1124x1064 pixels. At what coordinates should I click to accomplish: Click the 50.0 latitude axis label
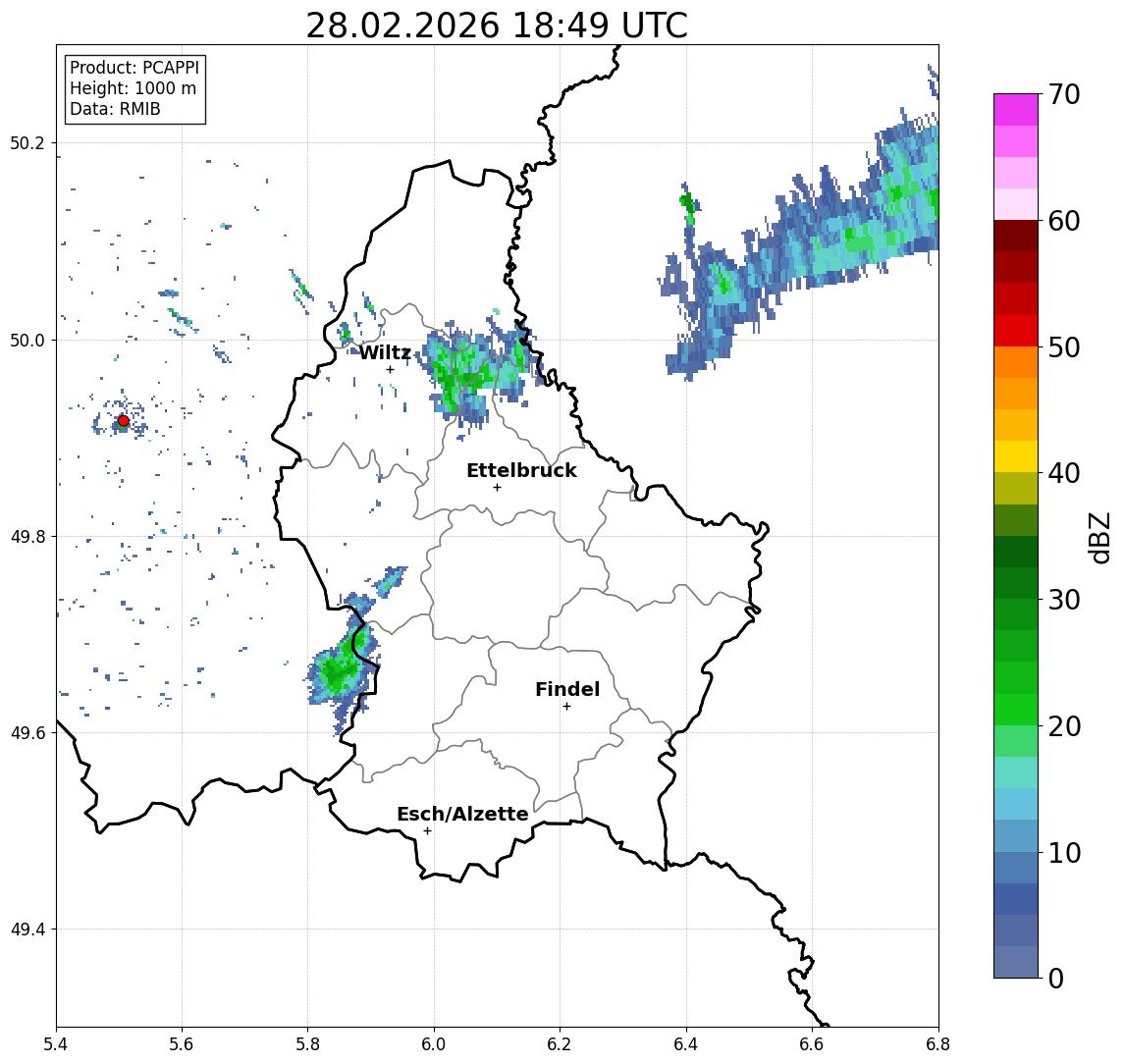[27, 341]
